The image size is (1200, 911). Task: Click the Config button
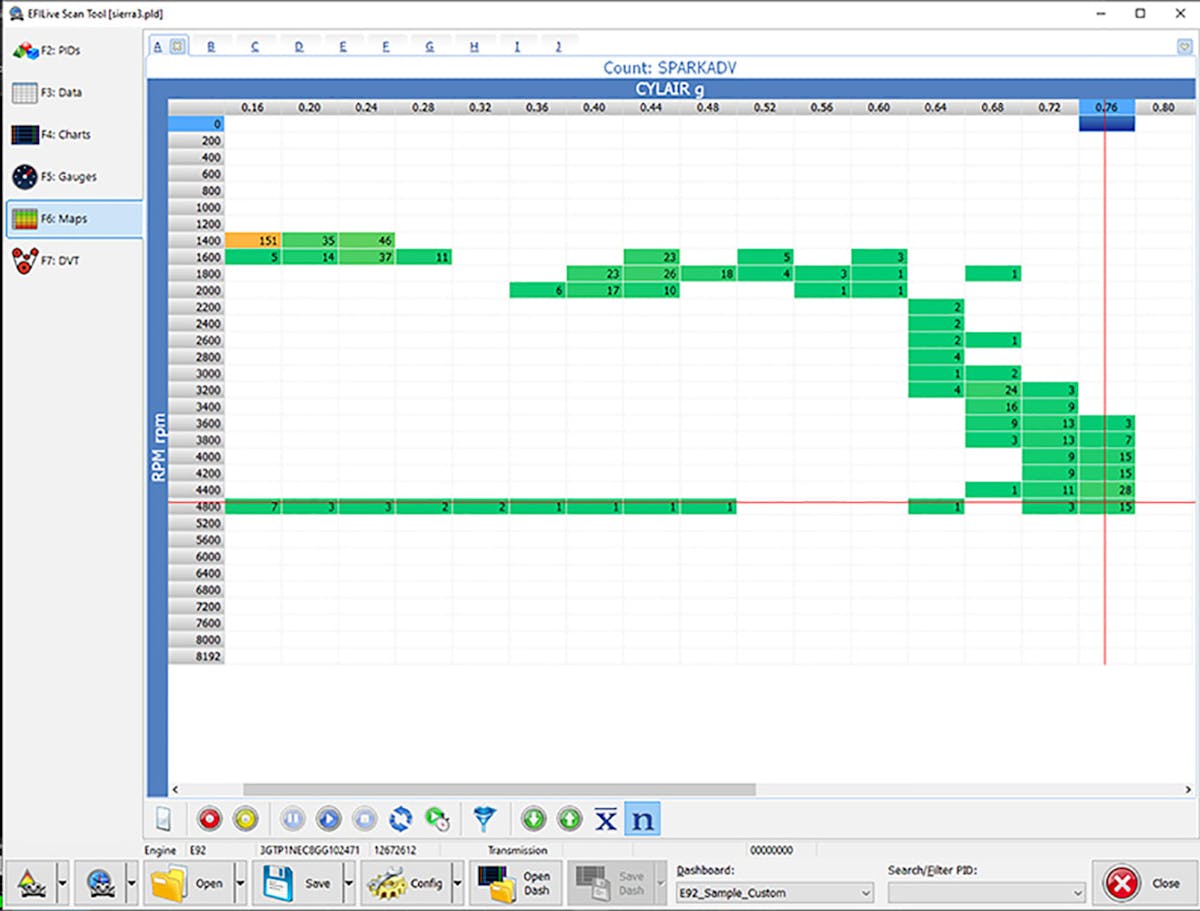[406, 884]
